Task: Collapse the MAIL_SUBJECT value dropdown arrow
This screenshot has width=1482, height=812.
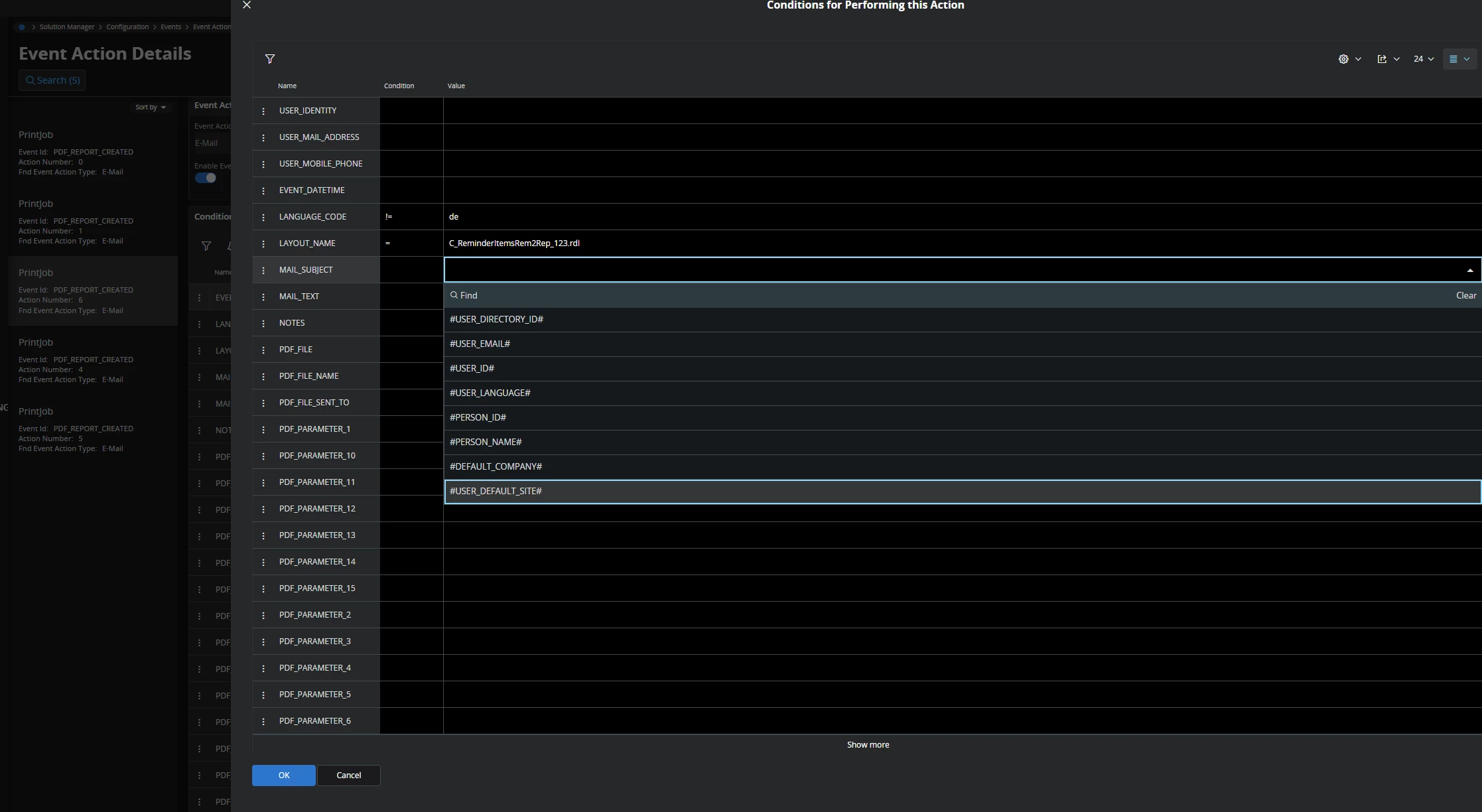Action: tap(1469, 270)
